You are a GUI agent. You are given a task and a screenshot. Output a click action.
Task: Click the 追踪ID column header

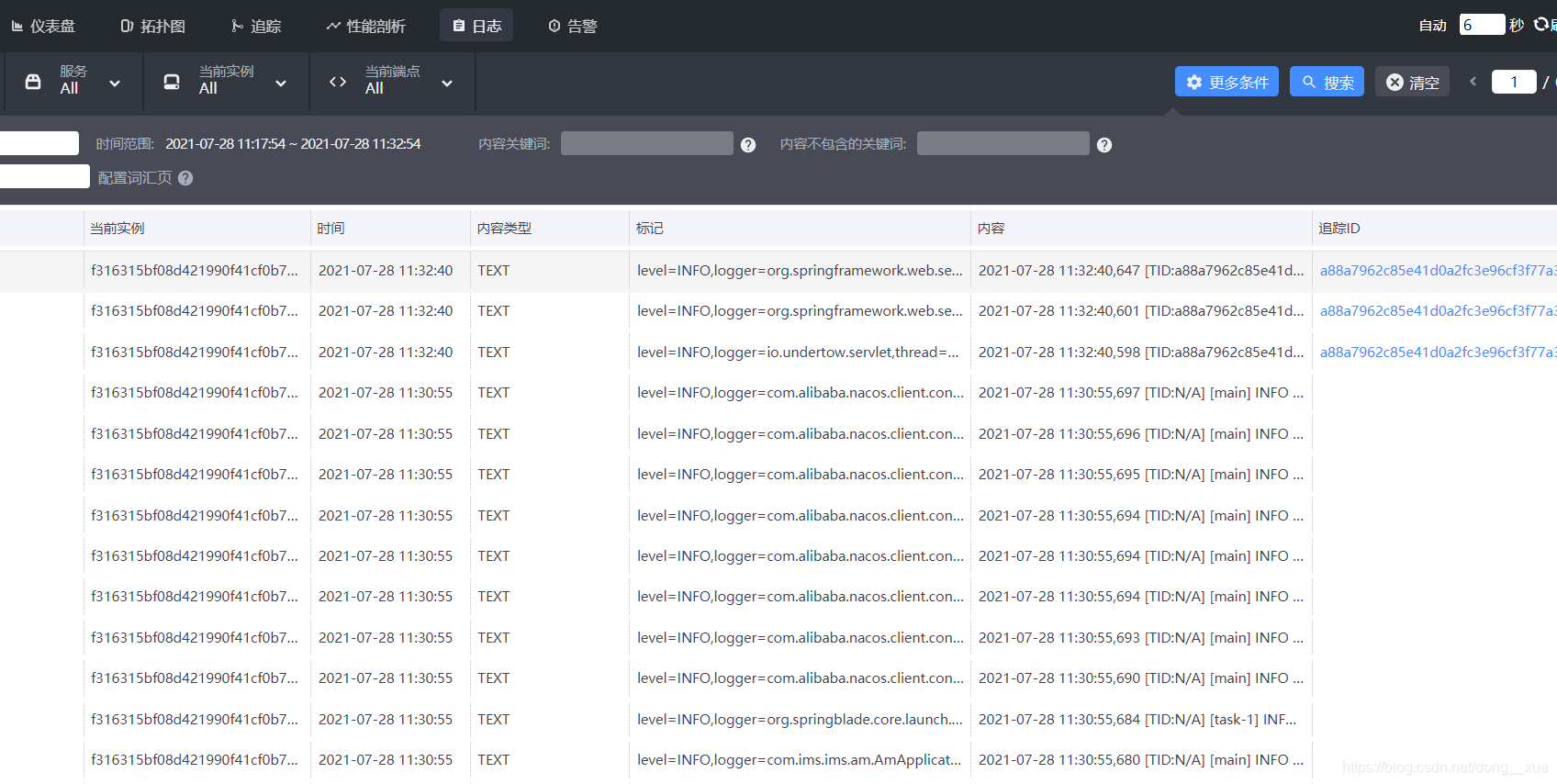[x=1339, y=228]
